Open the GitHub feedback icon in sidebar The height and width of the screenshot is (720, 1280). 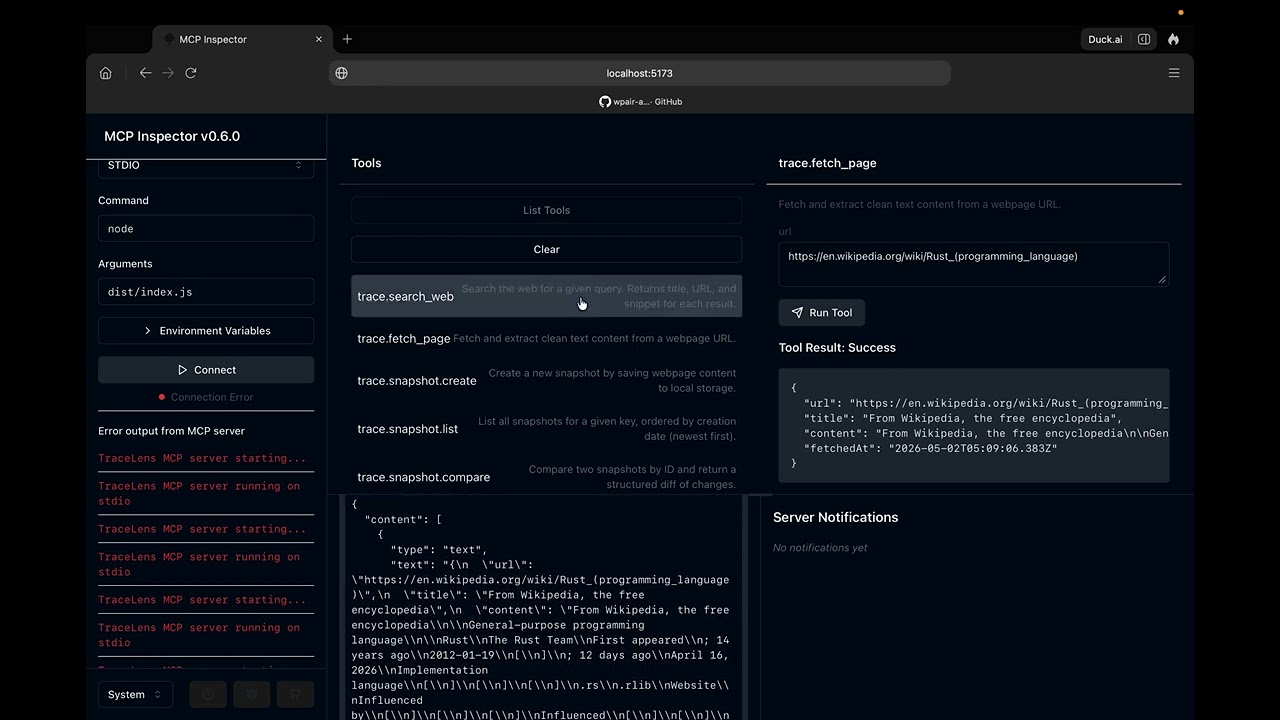[x=295, y=695]
